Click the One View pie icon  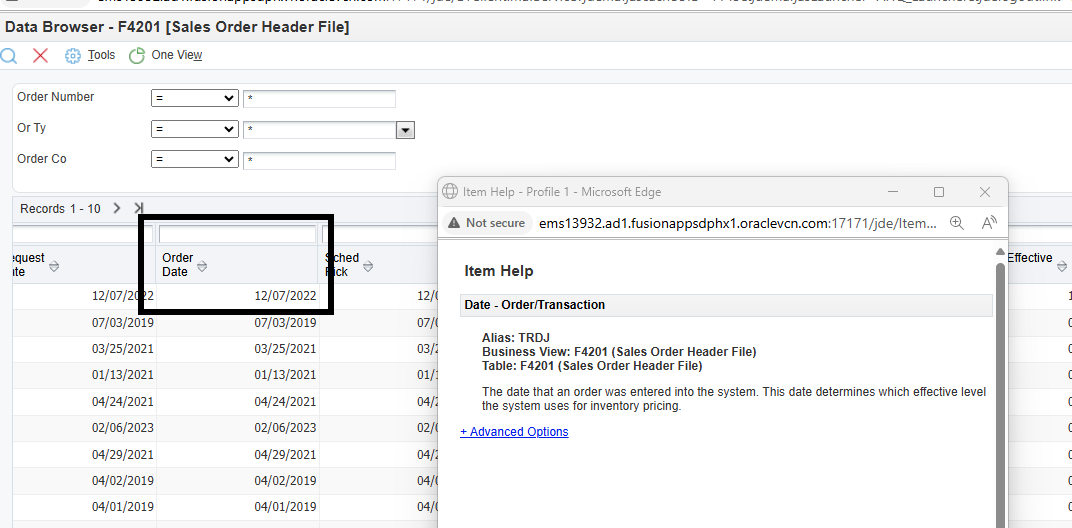coord(137,55)
